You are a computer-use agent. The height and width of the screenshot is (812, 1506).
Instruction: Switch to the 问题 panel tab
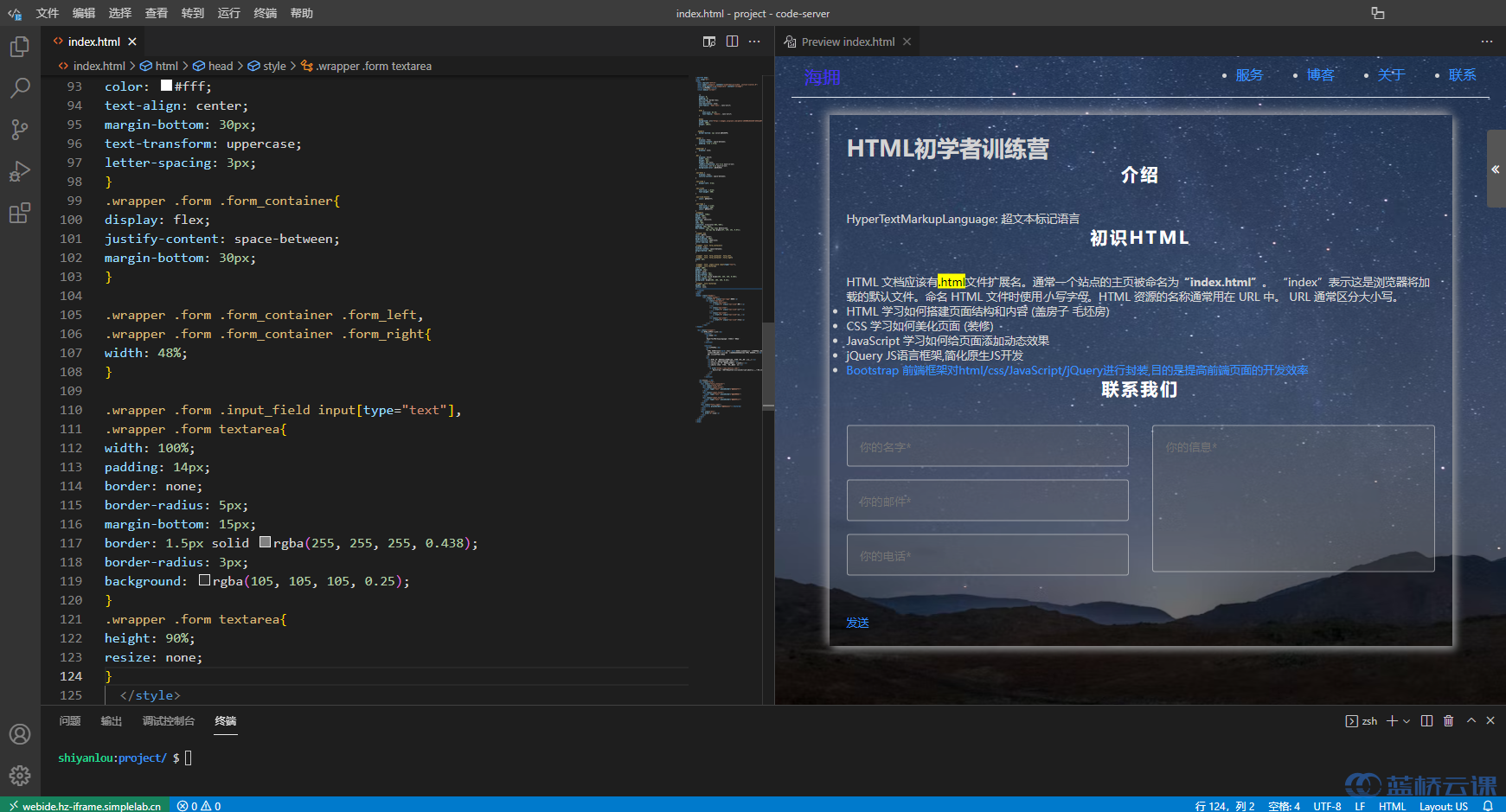click(x=70, y=721)
